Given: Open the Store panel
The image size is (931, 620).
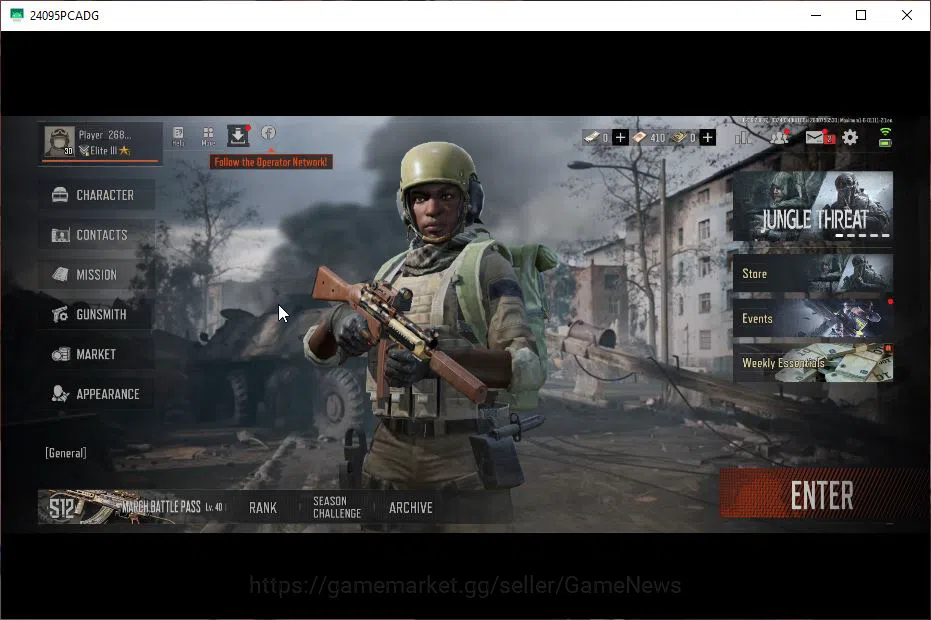Looking at the screenshot, I should 813,273.
